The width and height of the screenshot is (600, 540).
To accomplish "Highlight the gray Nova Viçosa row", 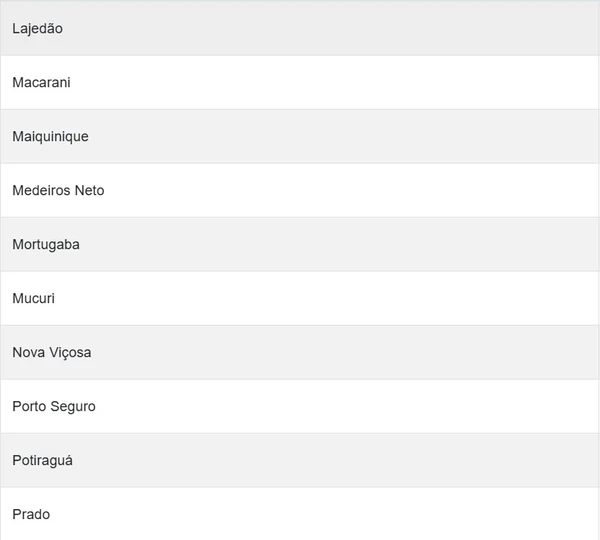I will point(350,353).
